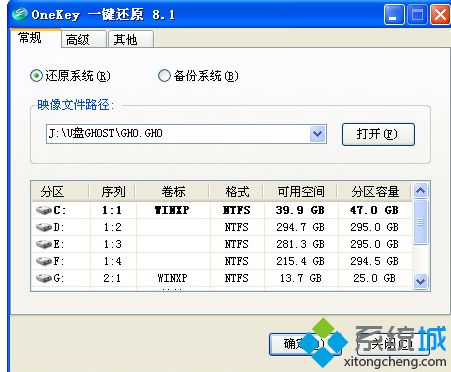The width and height of the screenshot is (451, 372).
Task: Select the G: drive partition icon
Action: click(x=44, y=278)
